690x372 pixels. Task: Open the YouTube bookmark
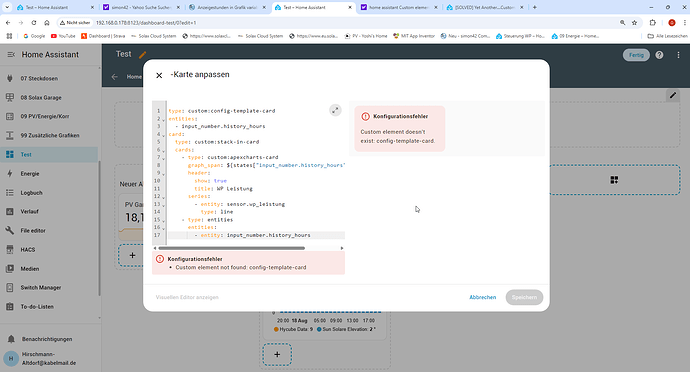pos(63,36)
